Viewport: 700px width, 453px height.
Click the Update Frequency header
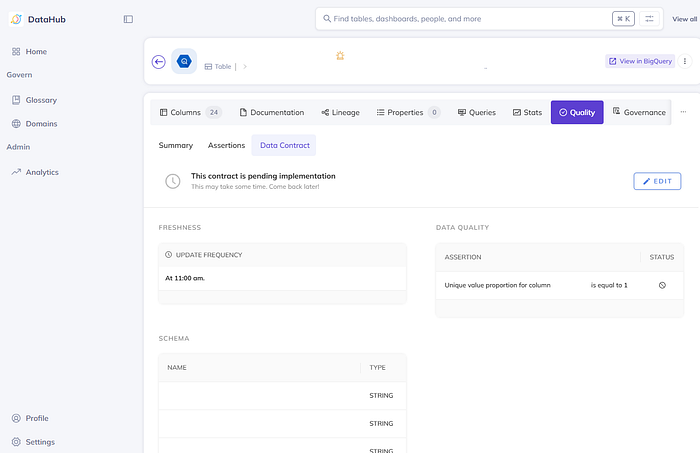point(282,255)
